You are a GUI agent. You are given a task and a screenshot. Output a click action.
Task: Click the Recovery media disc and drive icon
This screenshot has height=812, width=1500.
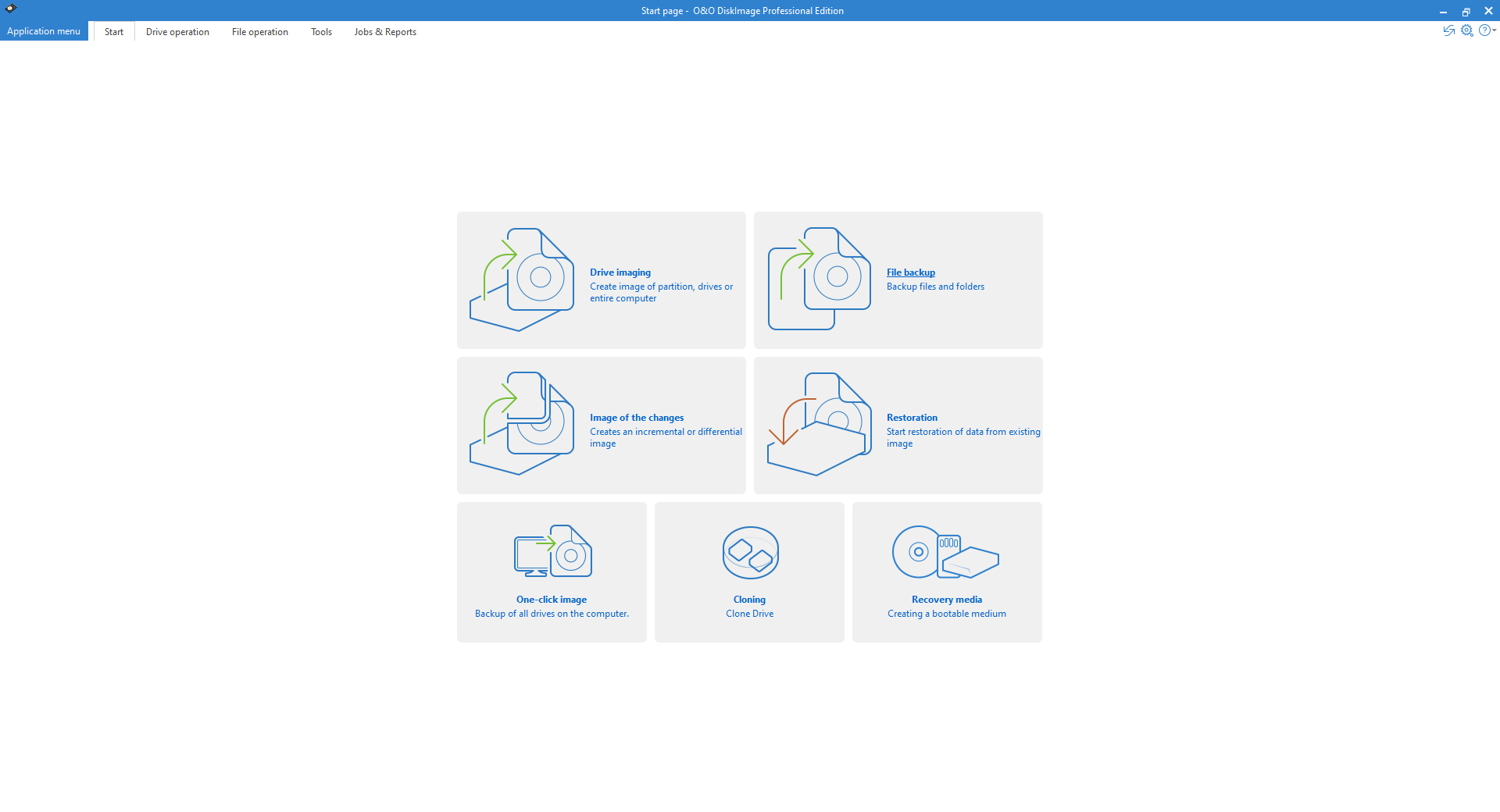(946, 552)
